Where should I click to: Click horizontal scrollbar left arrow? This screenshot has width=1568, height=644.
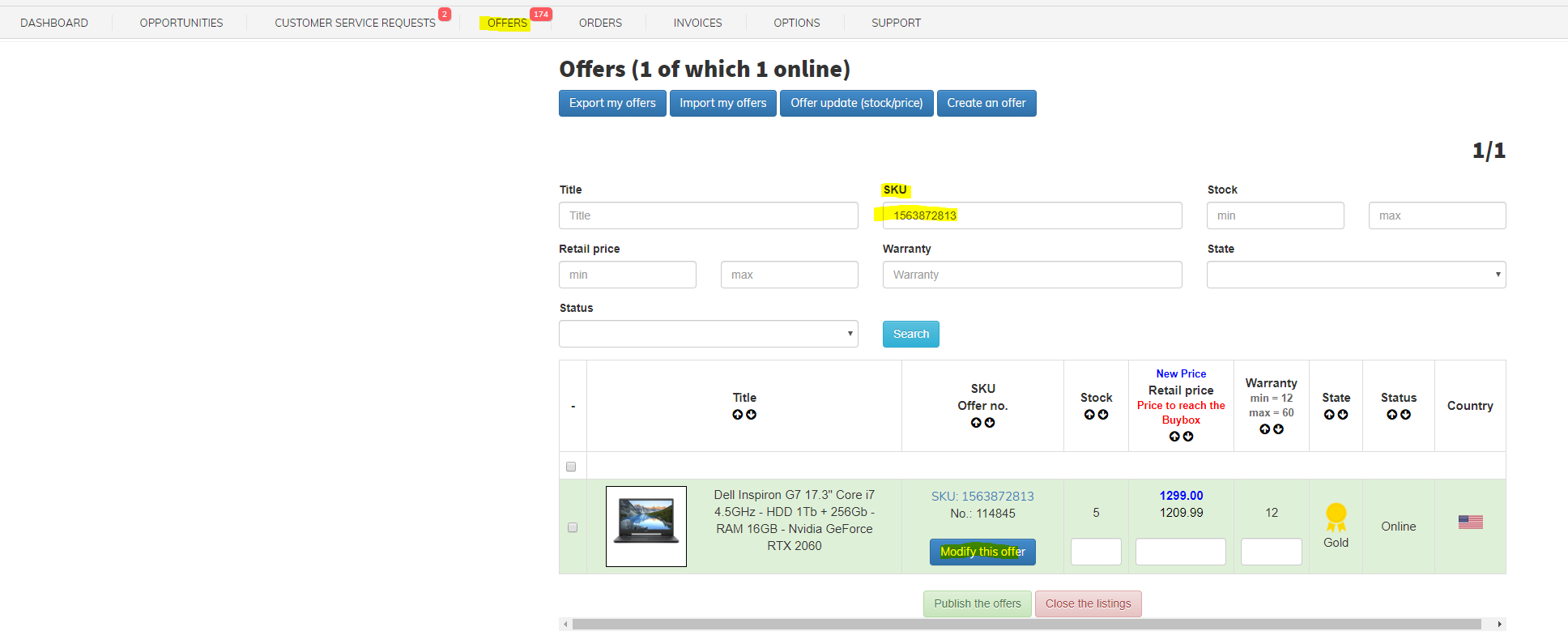point(565,625)
